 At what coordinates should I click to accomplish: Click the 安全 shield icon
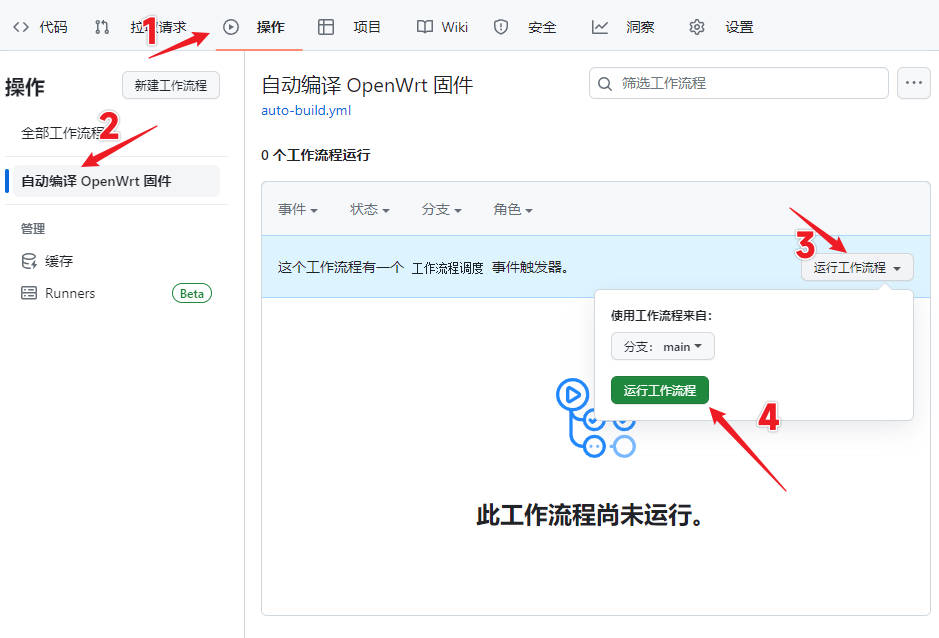click(501, 27)
